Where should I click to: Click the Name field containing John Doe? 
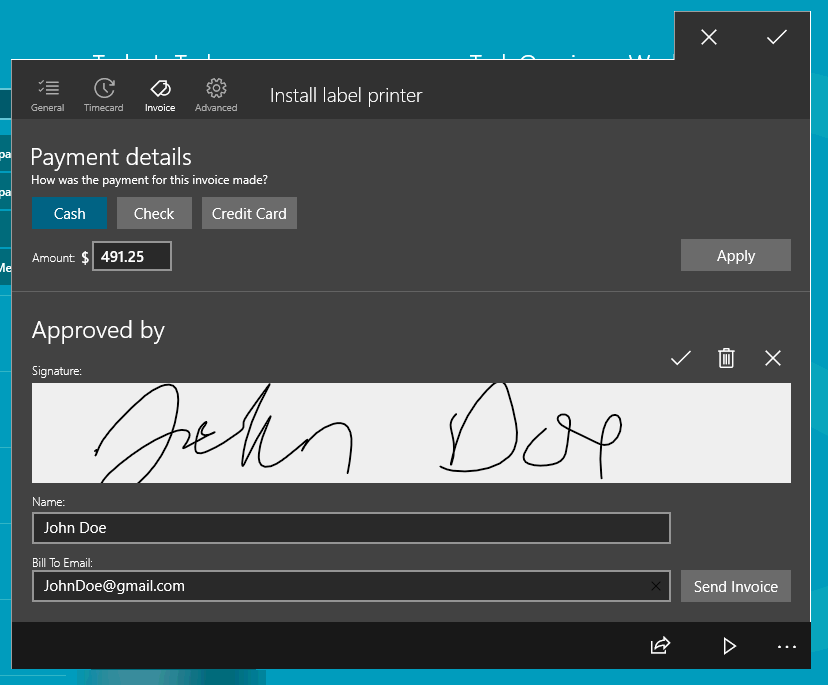tap(350, 528)
